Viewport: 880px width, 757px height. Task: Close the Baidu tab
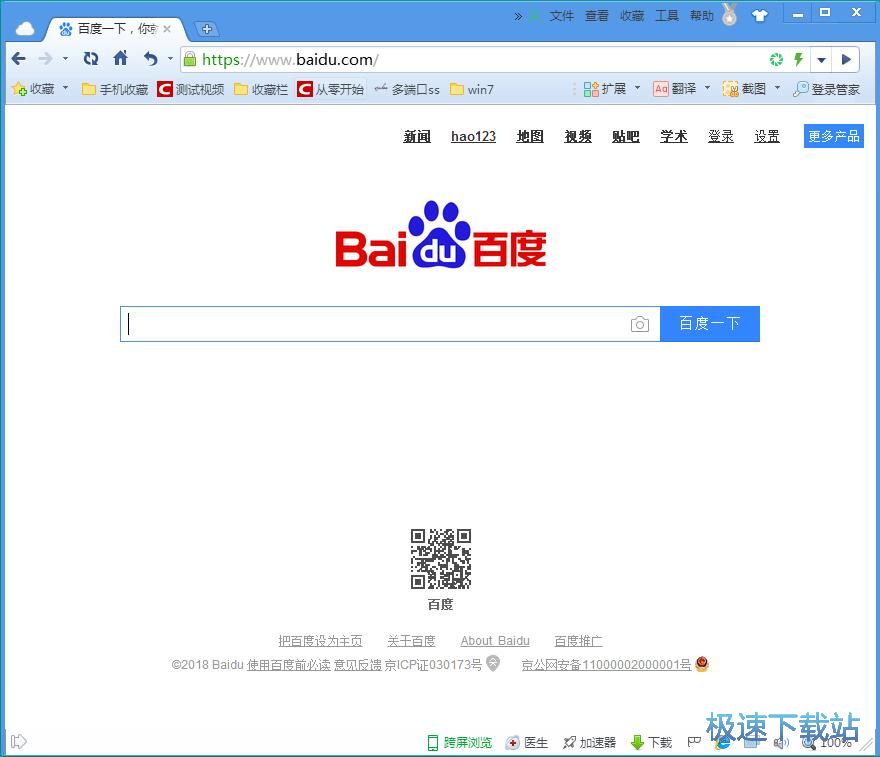167,29
